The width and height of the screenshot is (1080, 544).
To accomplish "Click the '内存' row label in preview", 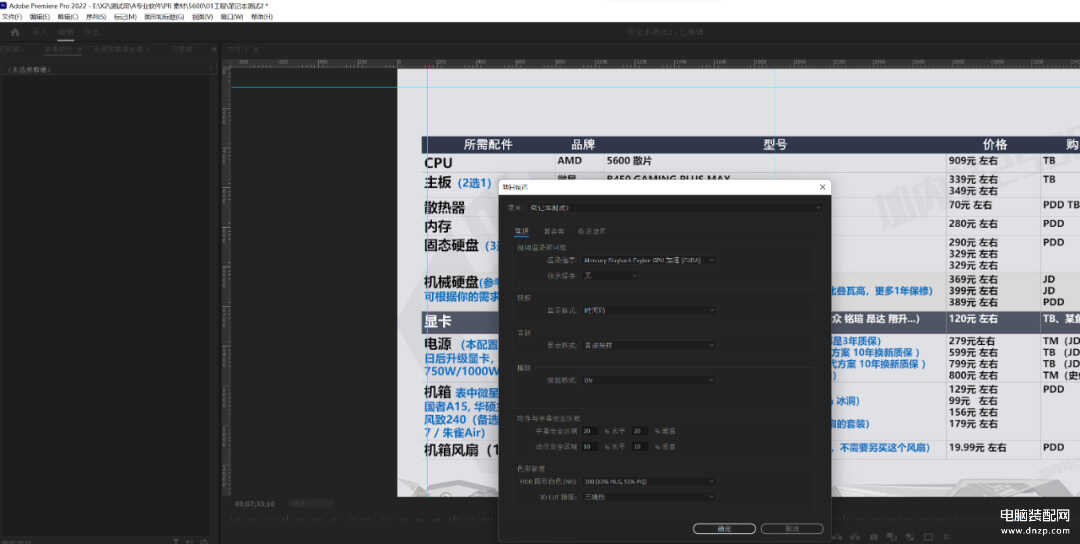I will click(x=437, y=227).
